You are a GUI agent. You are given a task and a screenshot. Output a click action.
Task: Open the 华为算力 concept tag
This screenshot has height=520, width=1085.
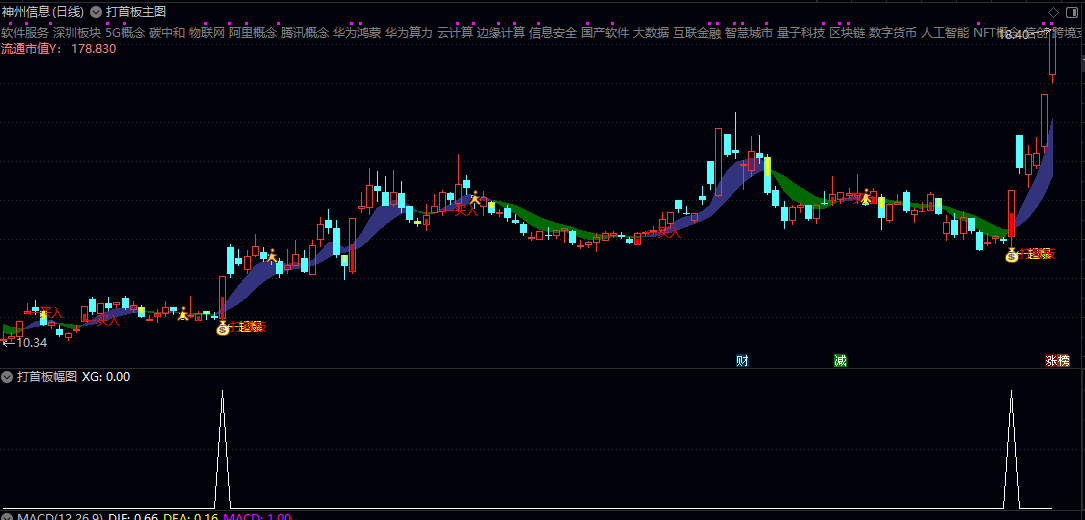[x=409, y=33]
